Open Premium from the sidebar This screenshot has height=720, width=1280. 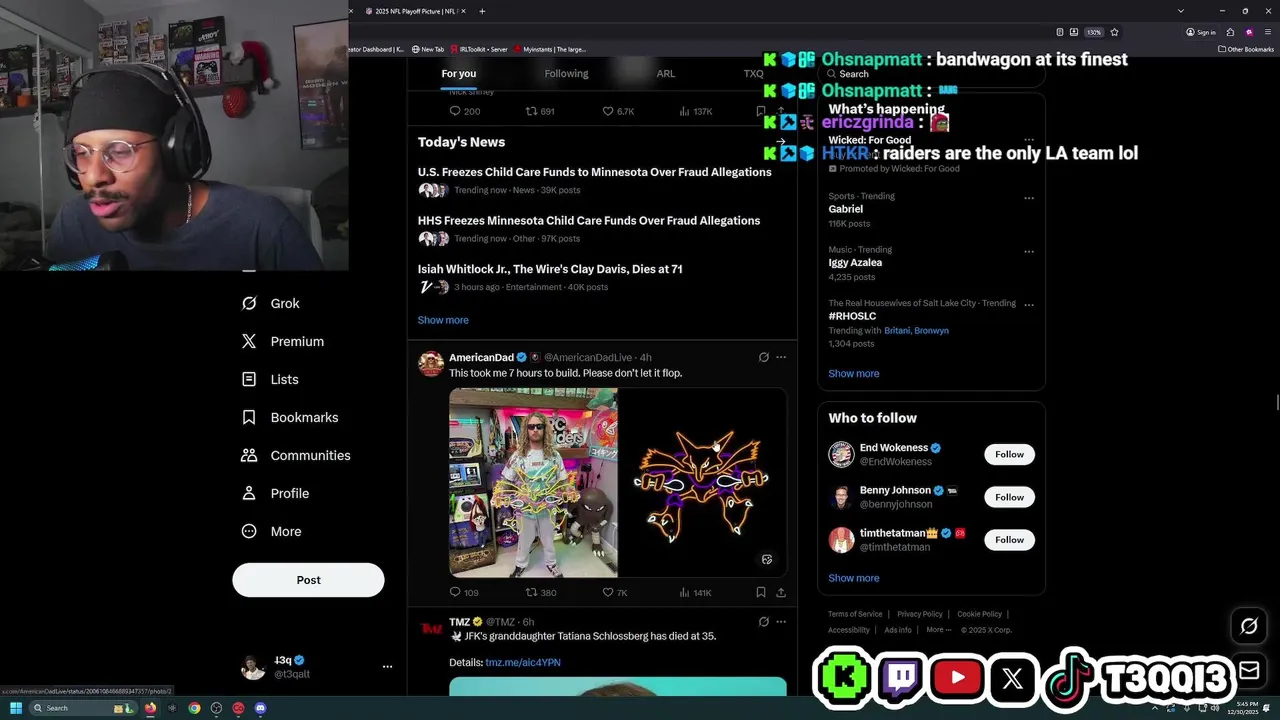(x=283, y=341)
